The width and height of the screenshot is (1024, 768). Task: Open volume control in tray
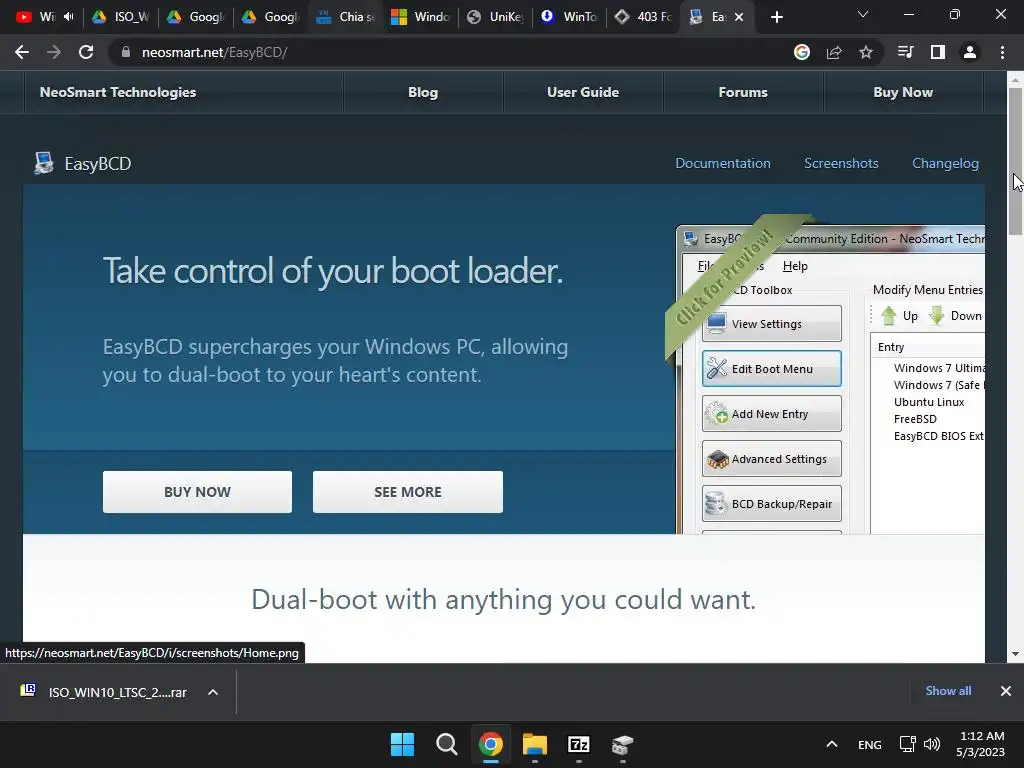click(x=932, y=744)
